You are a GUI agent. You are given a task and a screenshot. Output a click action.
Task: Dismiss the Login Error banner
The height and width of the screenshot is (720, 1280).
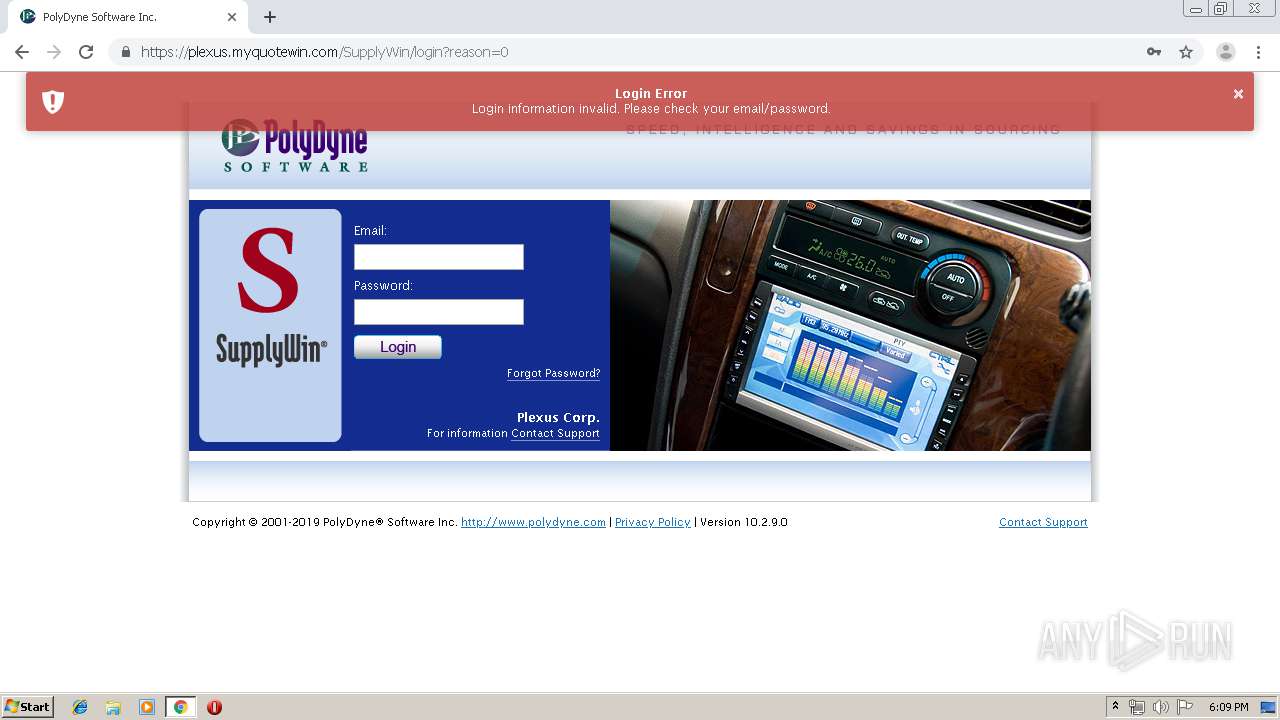(x=1238, y=94)
